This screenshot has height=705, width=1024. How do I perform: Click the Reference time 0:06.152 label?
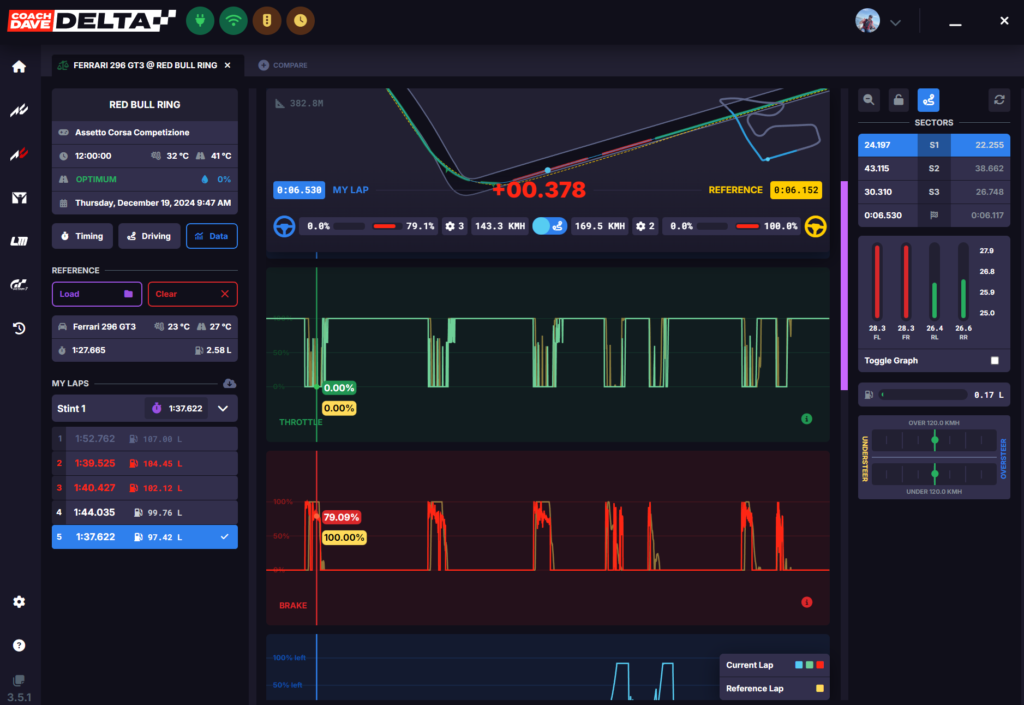pyautogui.click(x=796, y=190)
